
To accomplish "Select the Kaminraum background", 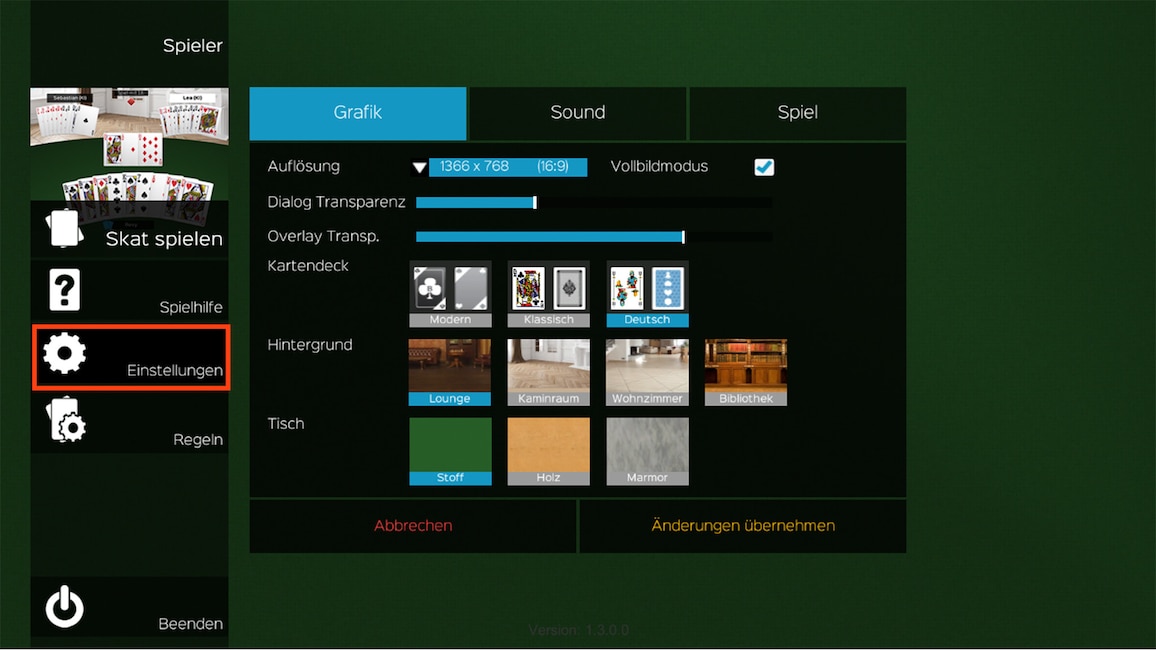I will pos(549,372).
